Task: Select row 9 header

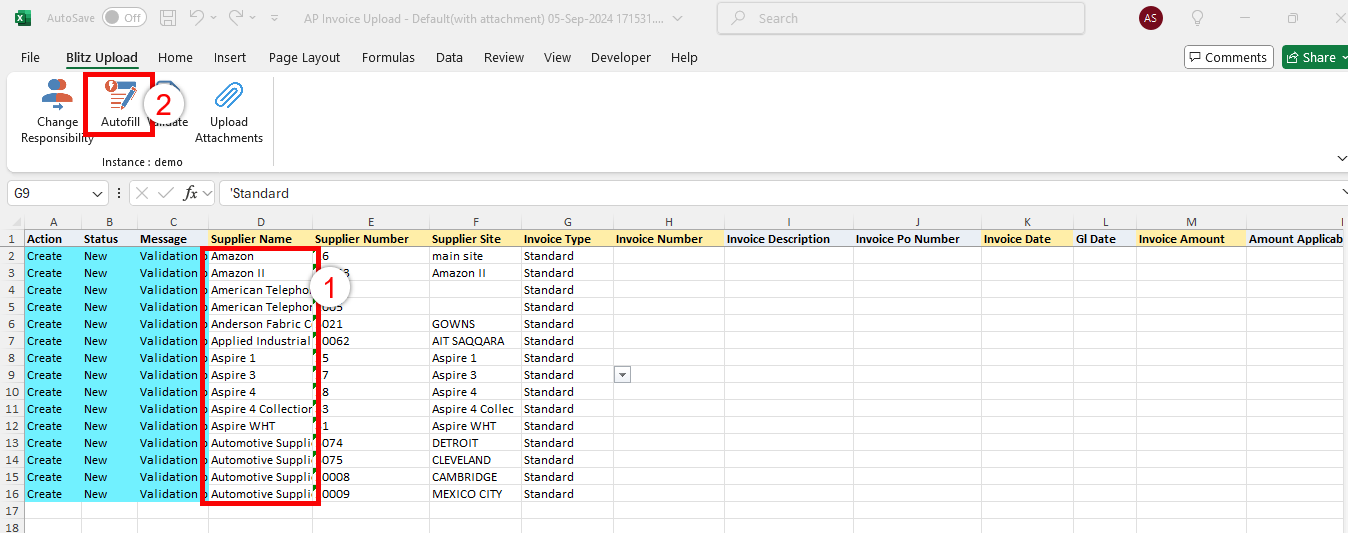Action: coord(12,375)
